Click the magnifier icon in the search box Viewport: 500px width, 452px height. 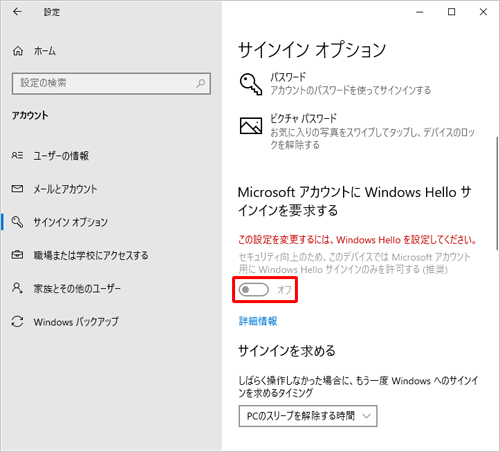point(200,83)
